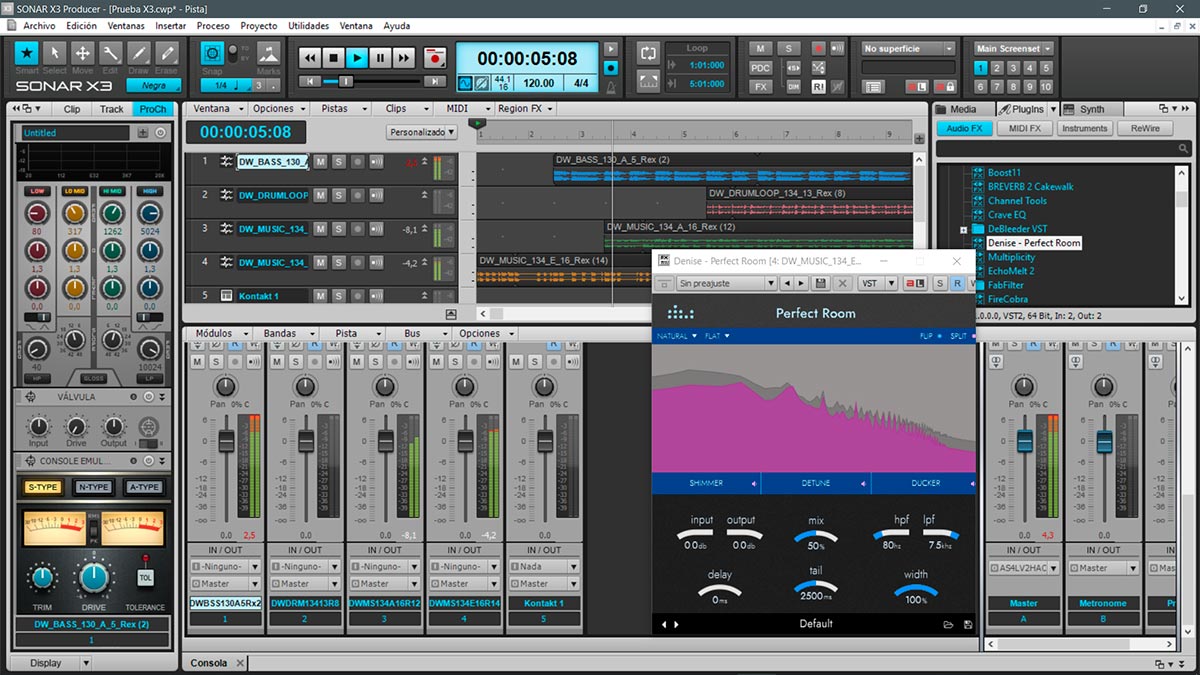
Task: Jump to project end button
Action: click(x=436, y=81)
